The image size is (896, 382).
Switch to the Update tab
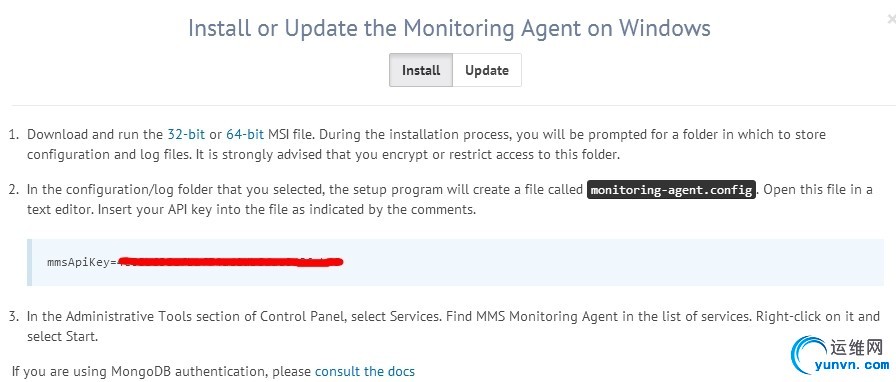click(x=487, y=70)
